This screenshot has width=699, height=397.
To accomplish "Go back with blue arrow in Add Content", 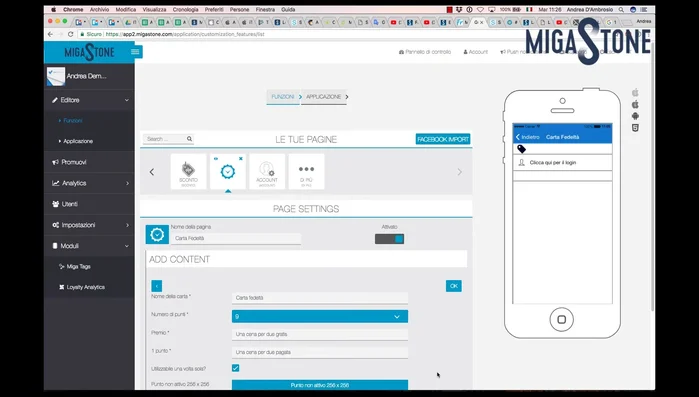I will pyautogui.click(x=156, y=286).
